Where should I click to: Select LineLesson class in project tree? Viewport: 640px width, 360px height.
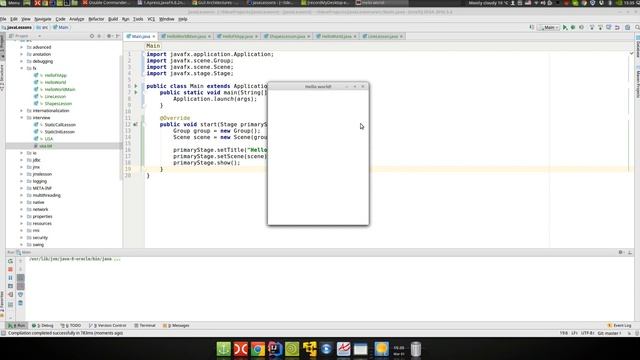tap(55, 97)
